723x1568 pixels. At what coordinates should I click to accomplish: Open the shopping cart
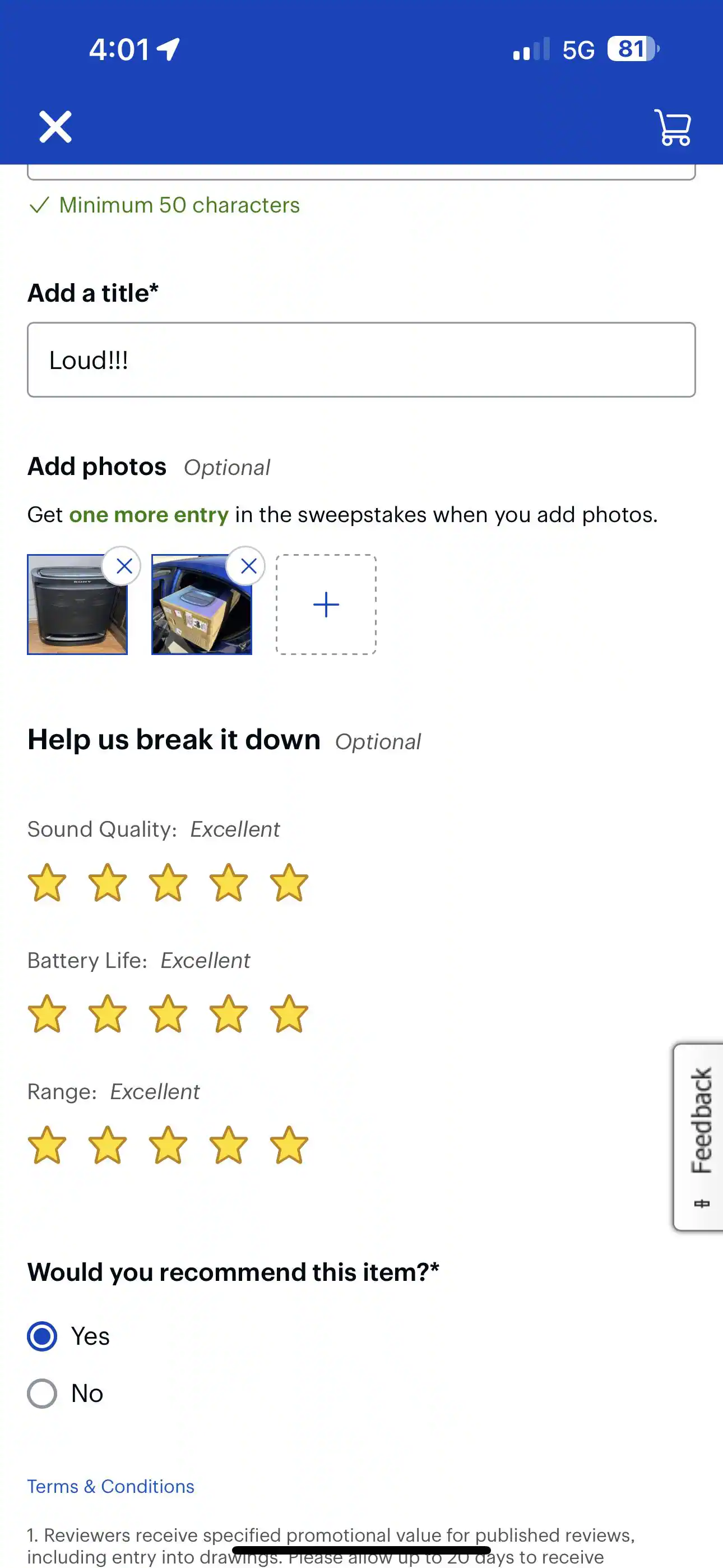pyautogui.click(x=673, y=127)
